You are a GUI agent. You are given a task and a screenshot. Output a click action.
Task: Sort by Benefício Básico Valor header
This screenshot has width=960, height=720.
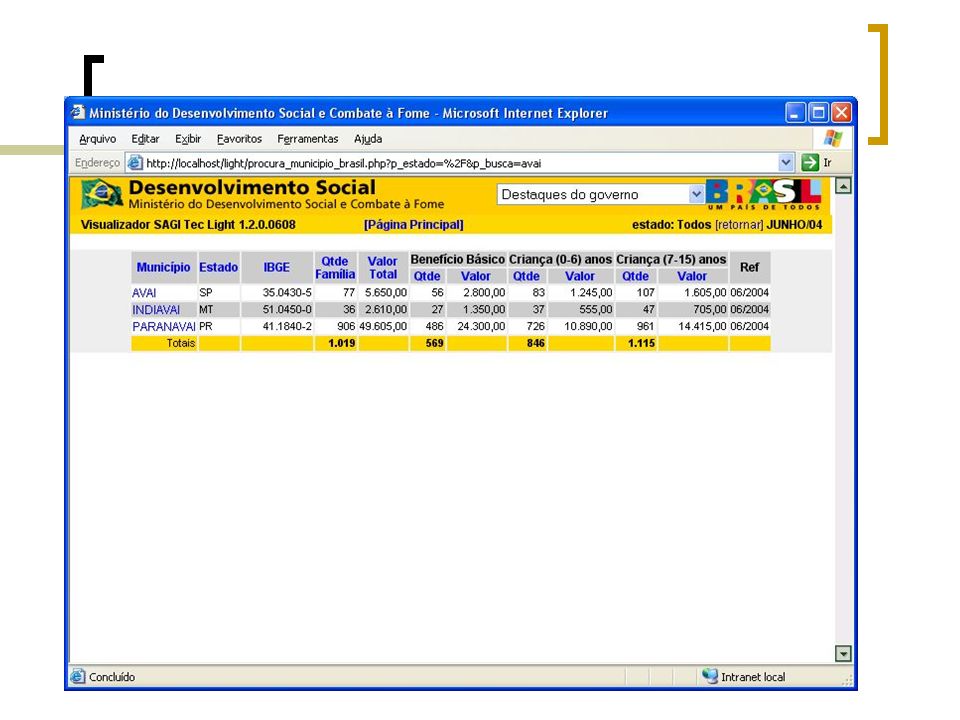(476, 276)
